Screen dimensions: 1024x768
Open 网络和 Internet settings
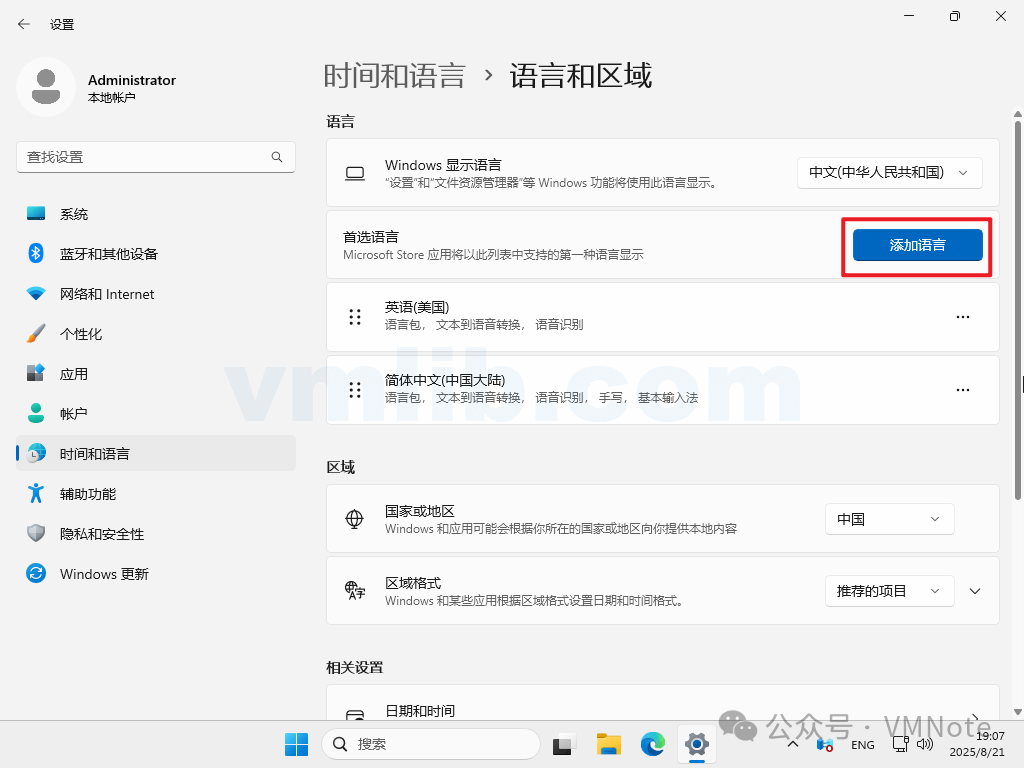click(106, 294)
